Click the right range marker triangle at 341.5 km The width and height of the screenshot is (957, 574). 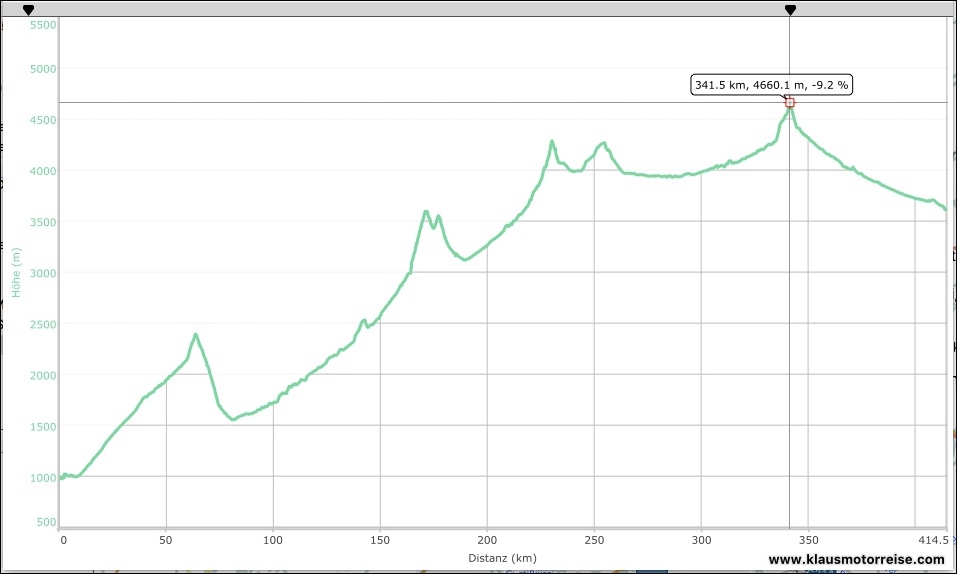(x=790, y=10)
